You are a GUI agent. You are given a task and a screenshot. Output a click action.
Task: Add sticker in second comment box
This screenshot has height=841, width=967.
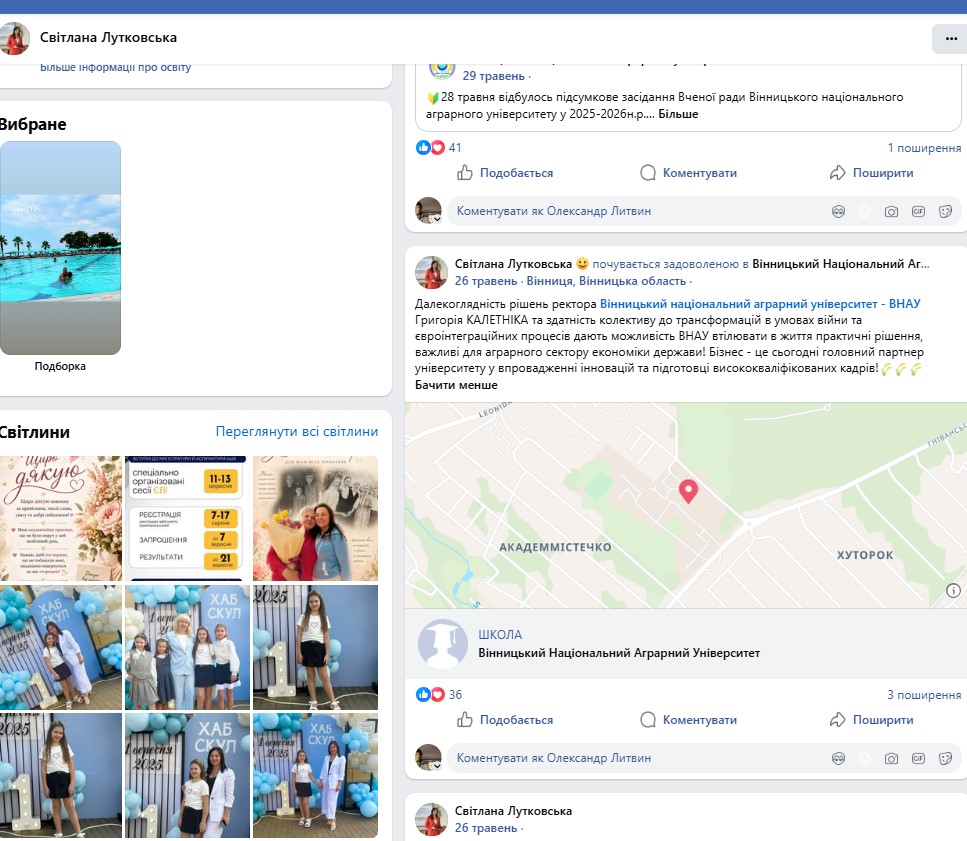(x=945, y=758)
